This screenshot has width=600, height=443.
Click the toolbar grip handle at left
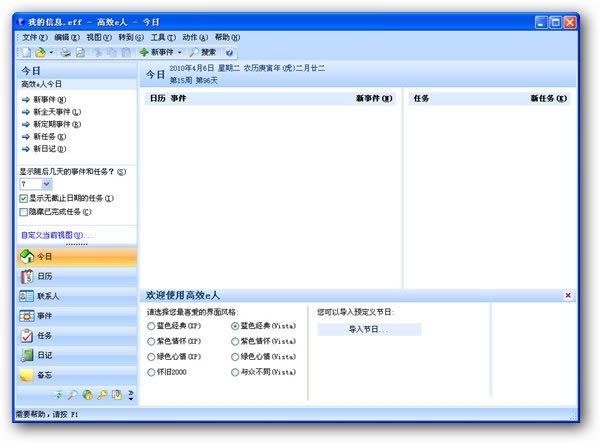(18, 52)
